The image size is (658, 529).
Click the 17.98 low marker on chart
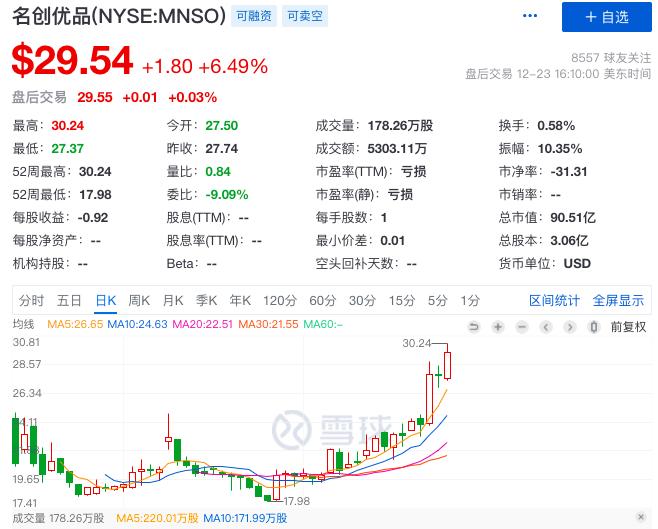[x=296, y=501]
